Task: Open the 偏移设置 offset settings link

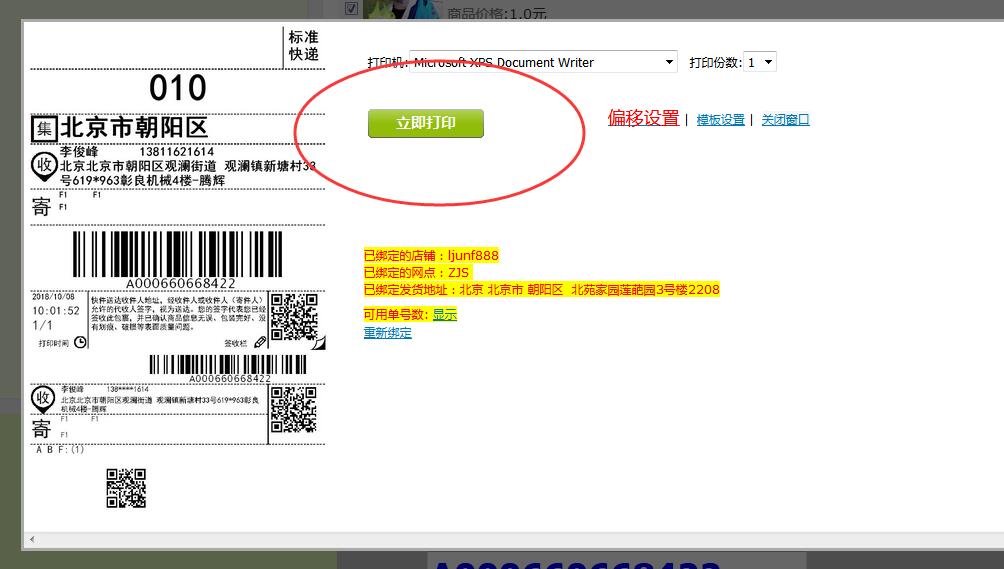Action: 643,118
